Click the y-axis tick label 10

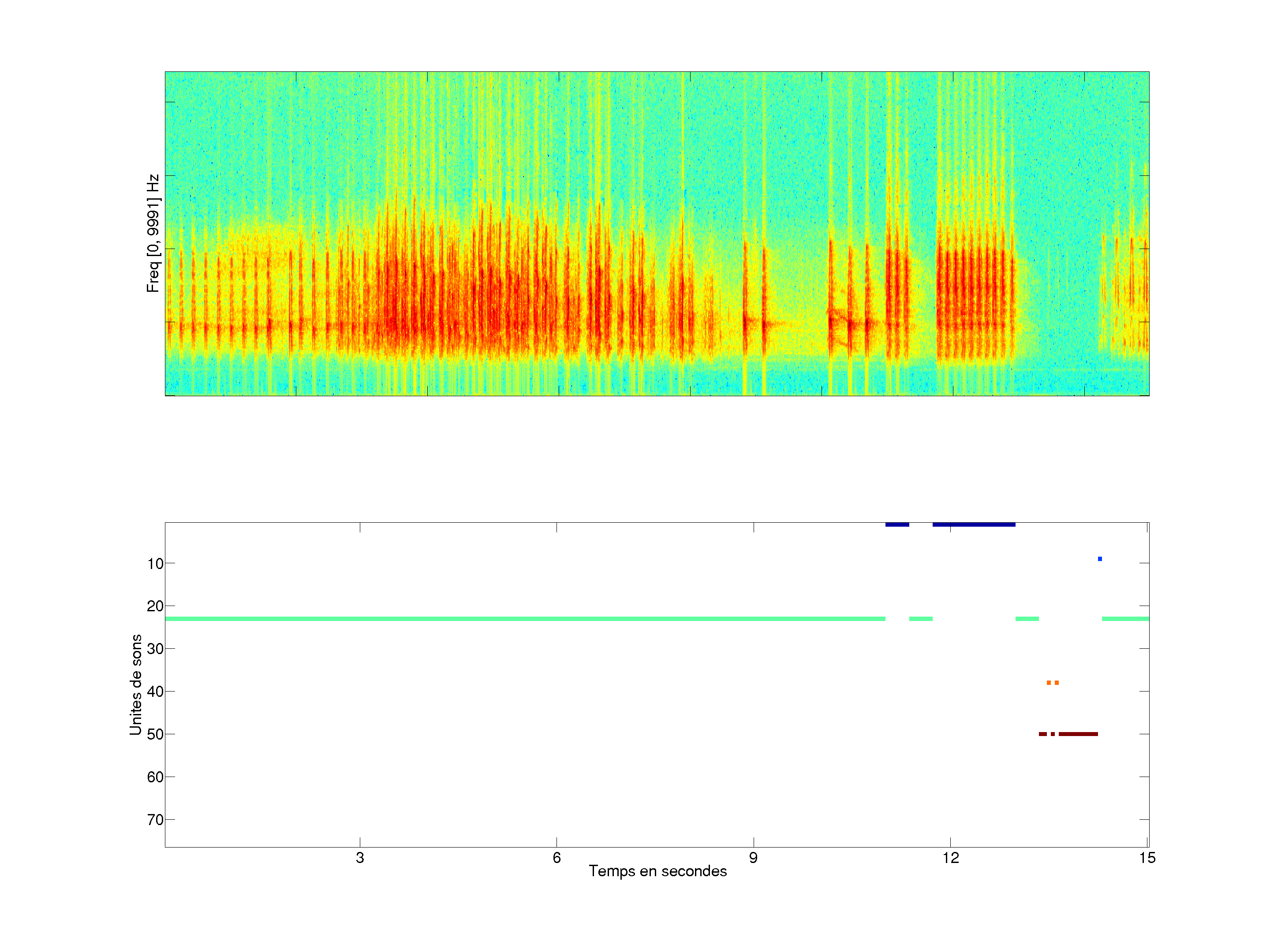click(155, 564)
